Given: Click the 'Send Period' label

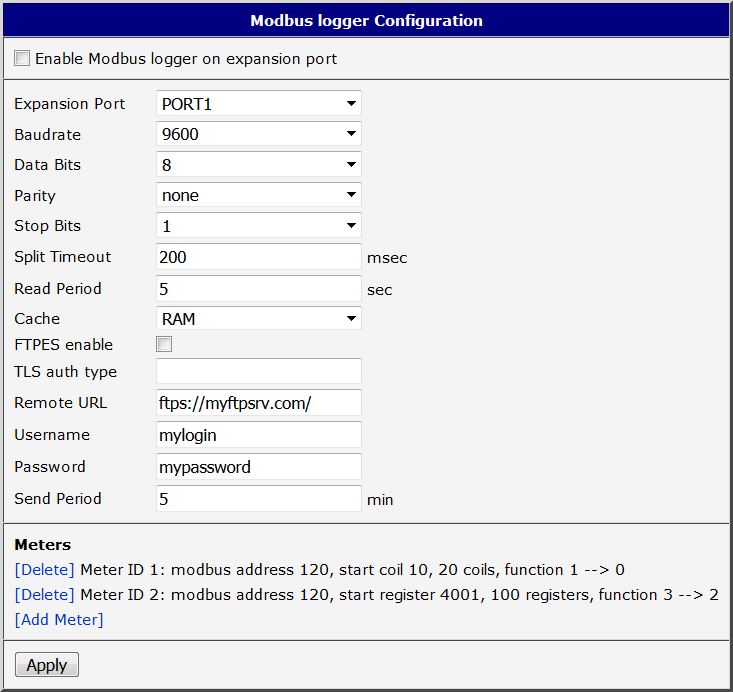Looking at the screenshot, I should [x=58, y=498].
